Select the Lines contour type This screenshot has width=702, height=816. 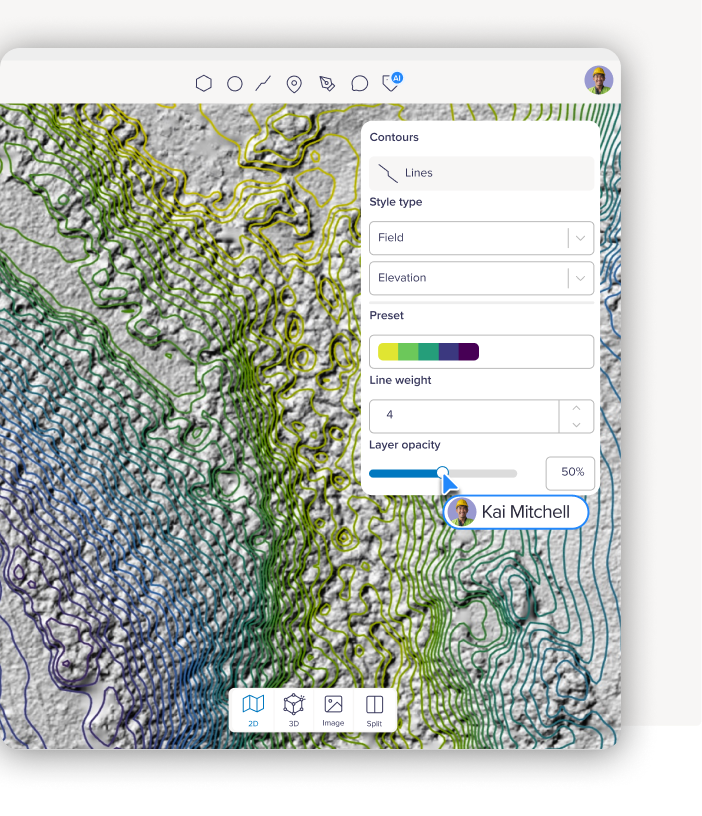click(x=481, y=173)
